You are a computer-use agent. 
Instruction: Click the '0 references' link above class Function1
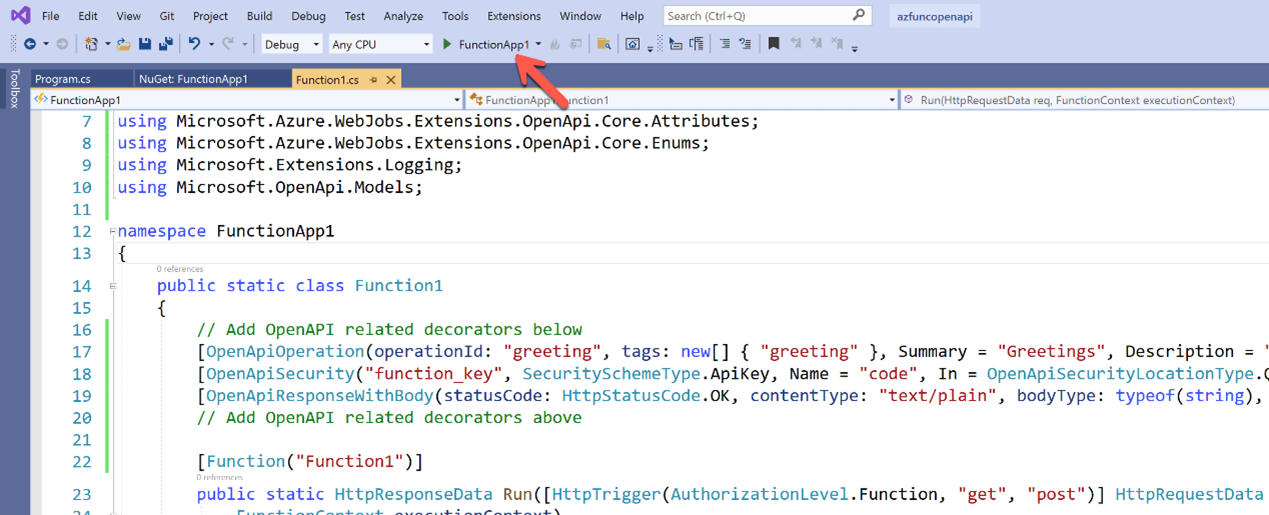tap(179, 269)
